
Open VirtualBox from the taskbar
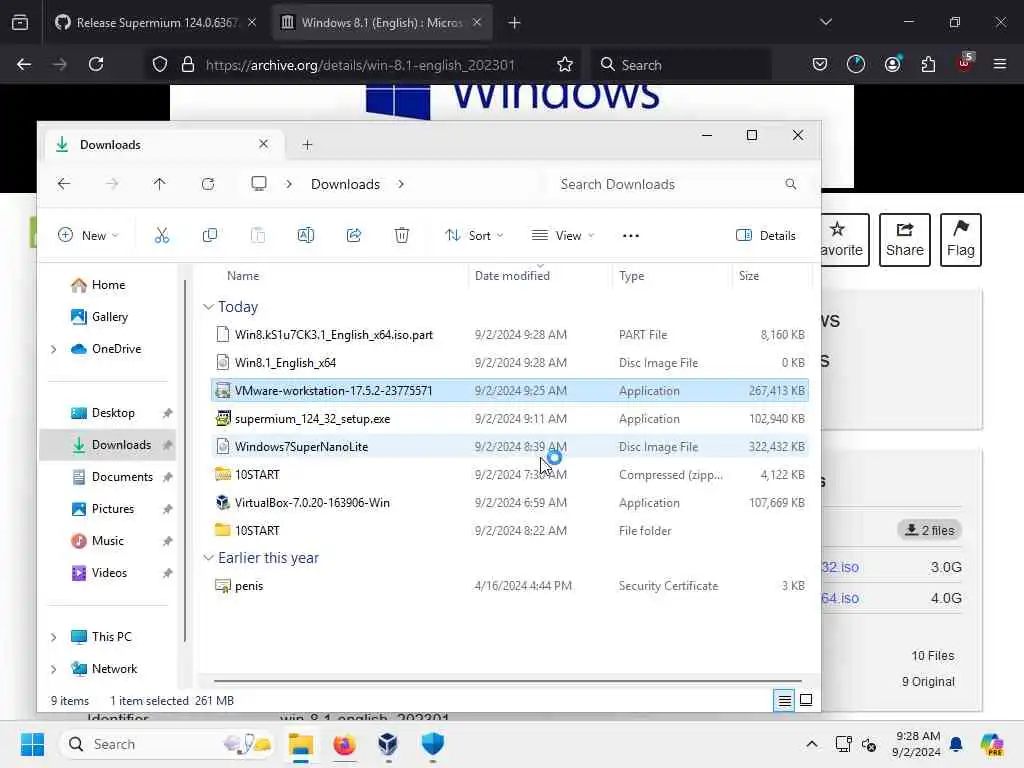(x=388, y=744)
